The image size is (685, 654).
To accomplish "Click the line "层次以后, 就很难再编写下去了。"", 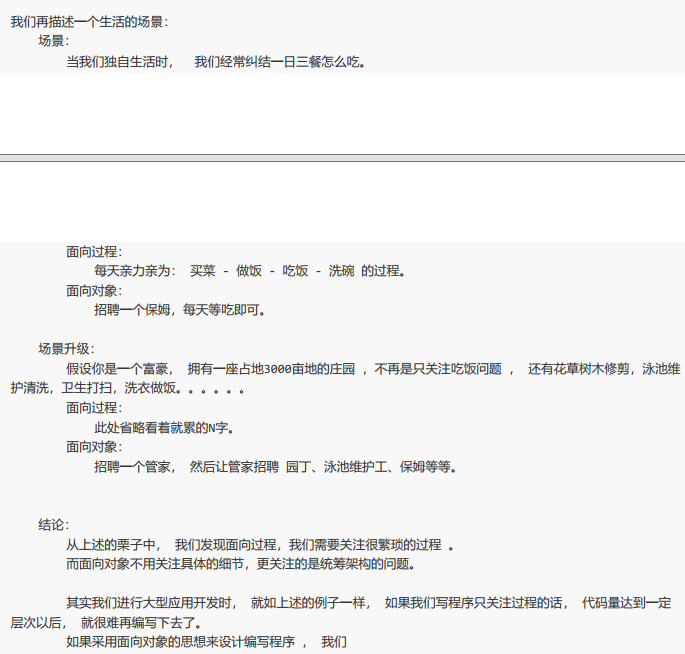I will (x=106, y=623).
